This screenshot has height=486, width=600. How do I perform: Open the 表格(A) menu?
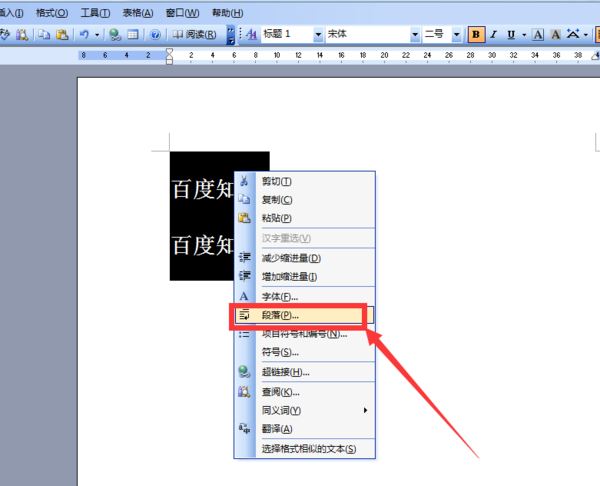(138, 13)
